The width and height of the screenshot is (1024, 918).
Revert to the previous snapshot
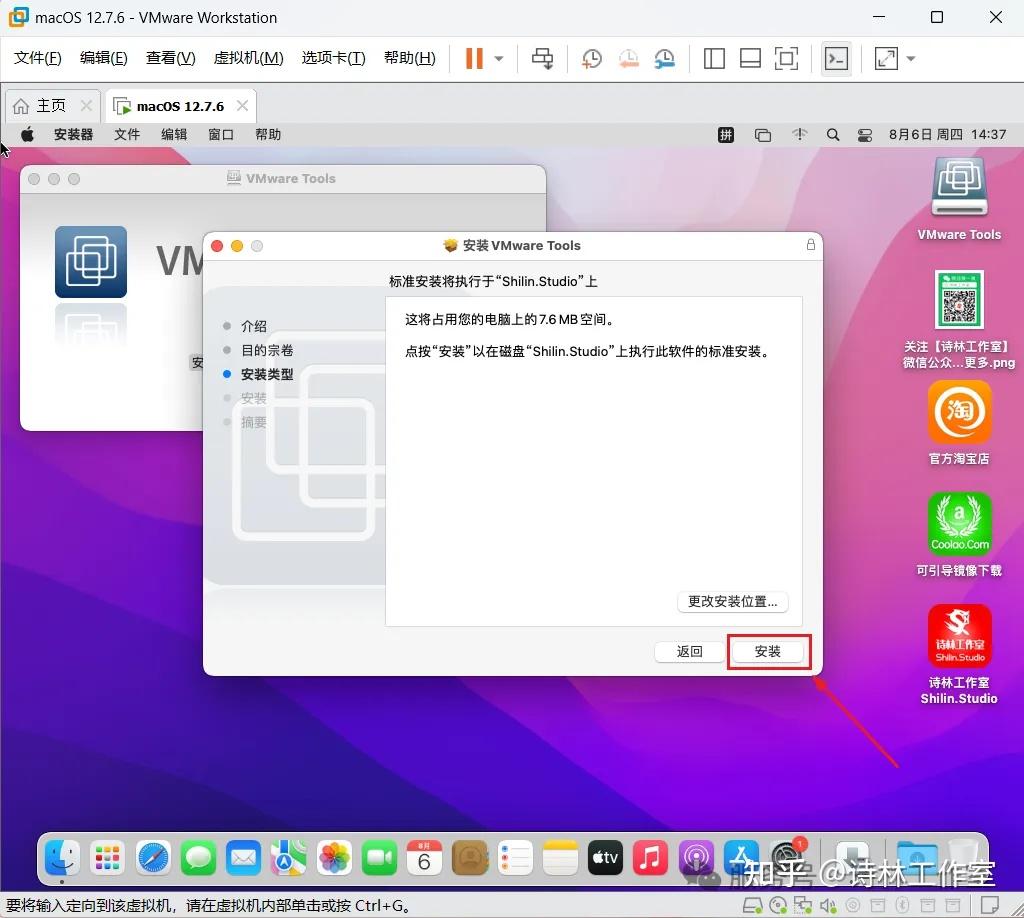(628, 58)
